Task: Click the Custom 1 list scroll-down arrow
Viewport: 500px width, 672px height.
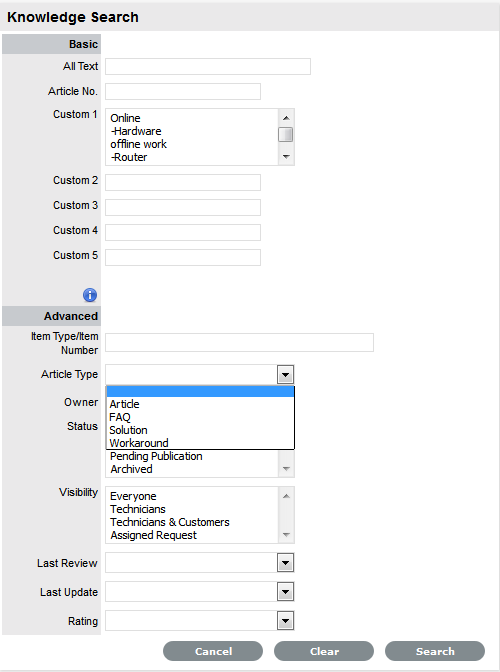Action: click(286, 157)
